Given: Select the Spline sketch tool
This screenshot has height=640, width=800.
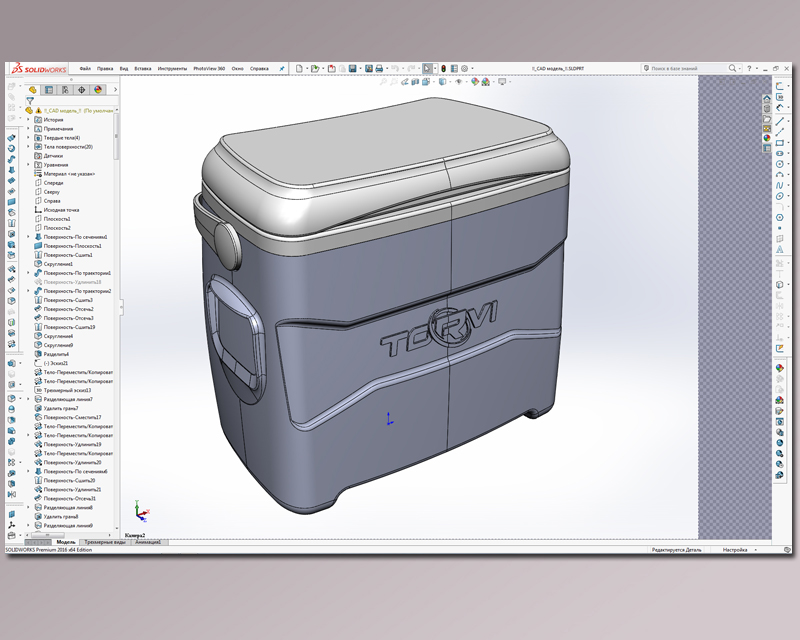Looking at the screenshot, I should pos(780,185).
